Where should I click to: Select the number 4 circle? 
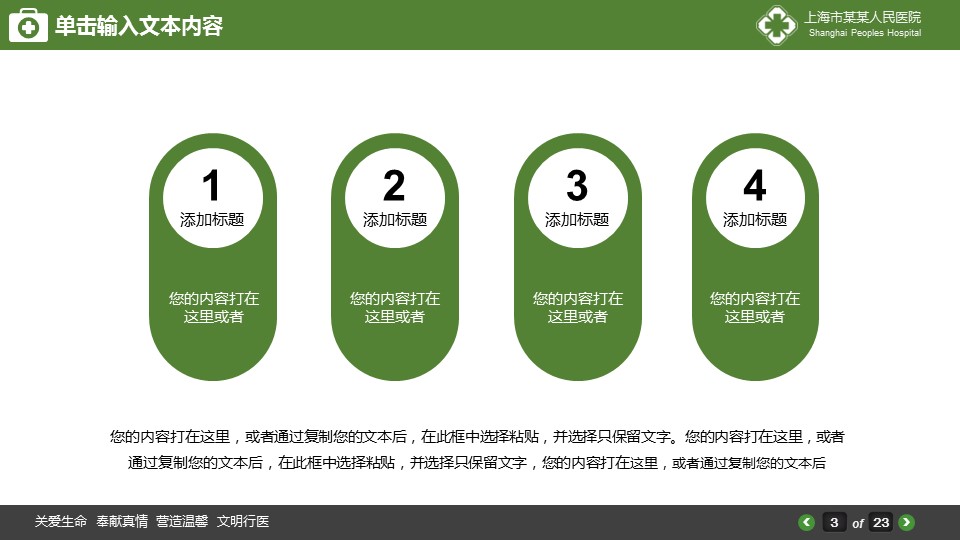(755, 197)
